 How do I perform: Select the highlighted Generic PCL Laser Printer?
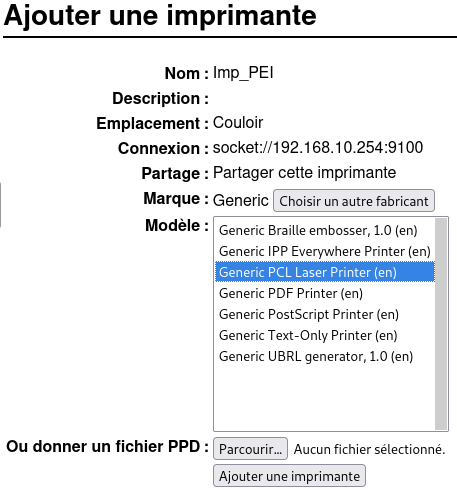[x=325, y=272]
